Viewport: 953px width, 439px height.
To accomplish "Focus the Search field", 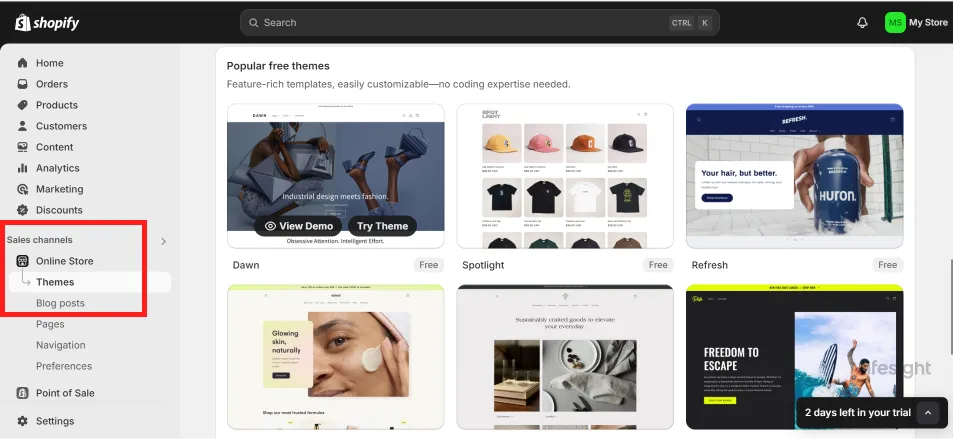I will pos(480,22).
